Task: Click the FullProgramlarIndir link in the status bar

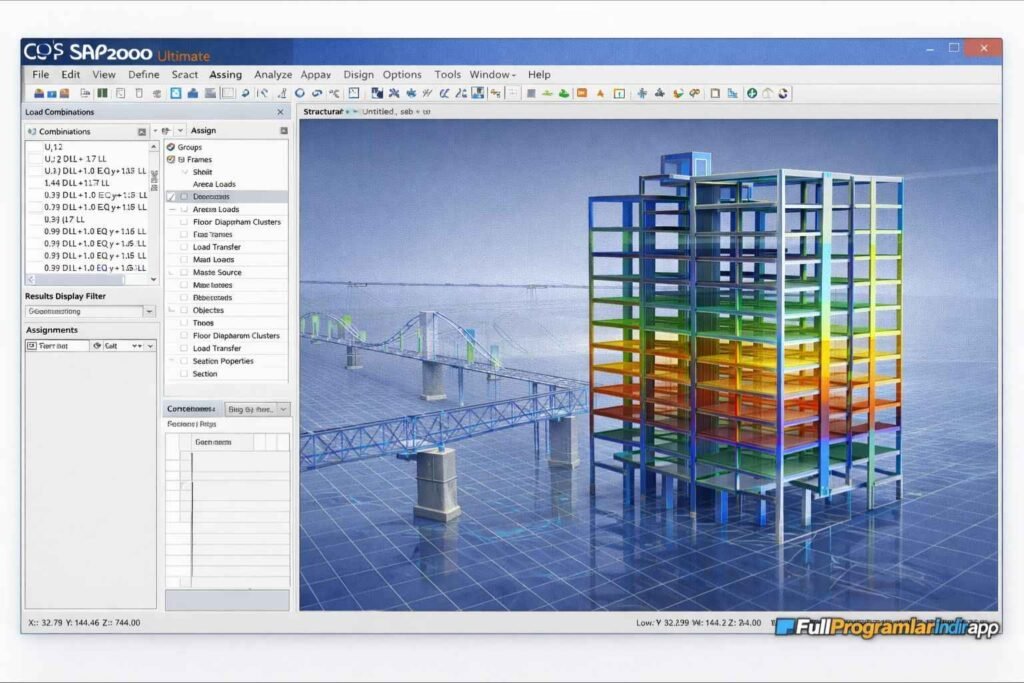Action: pos(888,624)
